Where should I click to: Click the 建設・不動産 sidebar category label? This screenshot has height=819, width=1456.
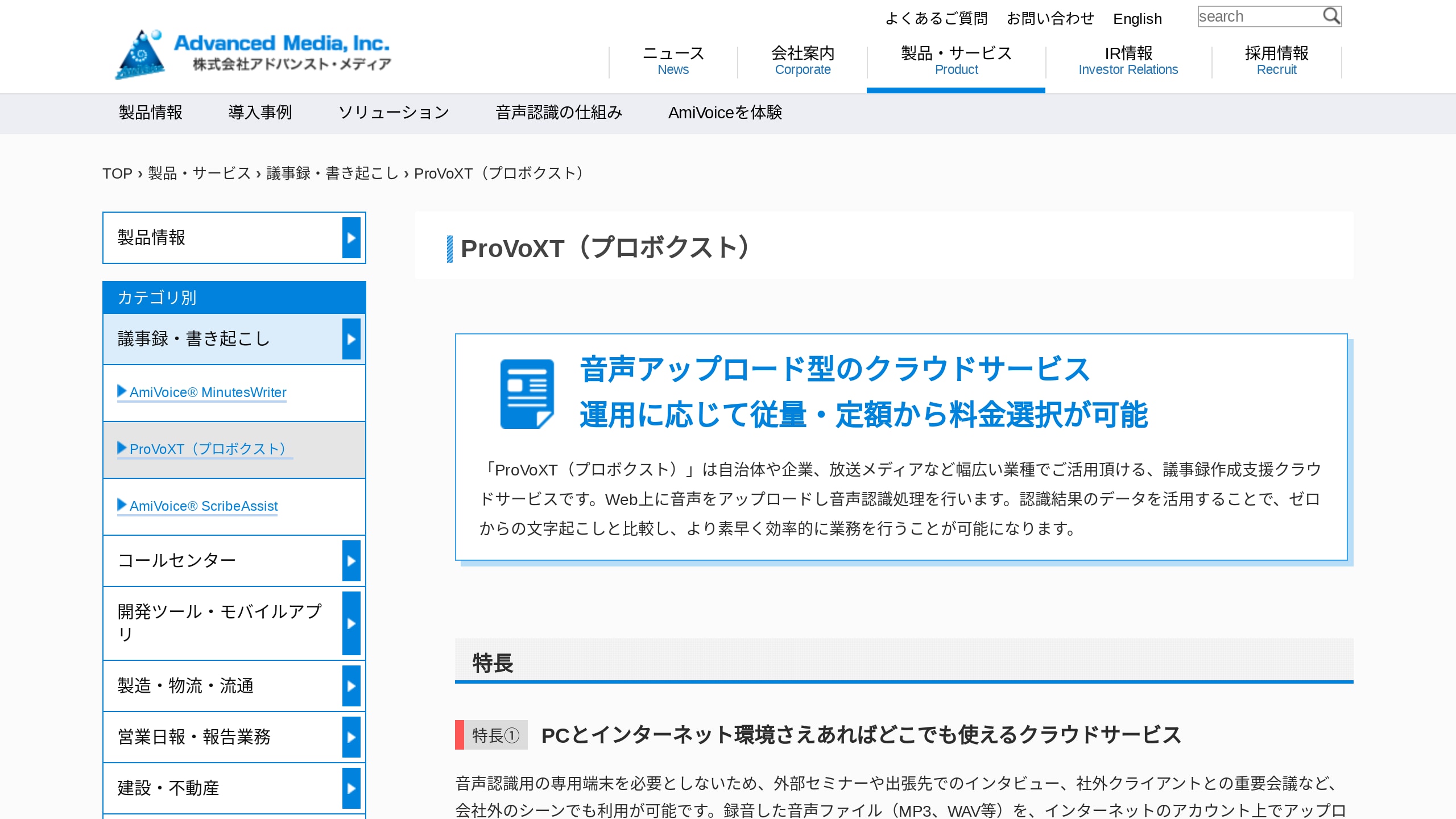[168, 788]
